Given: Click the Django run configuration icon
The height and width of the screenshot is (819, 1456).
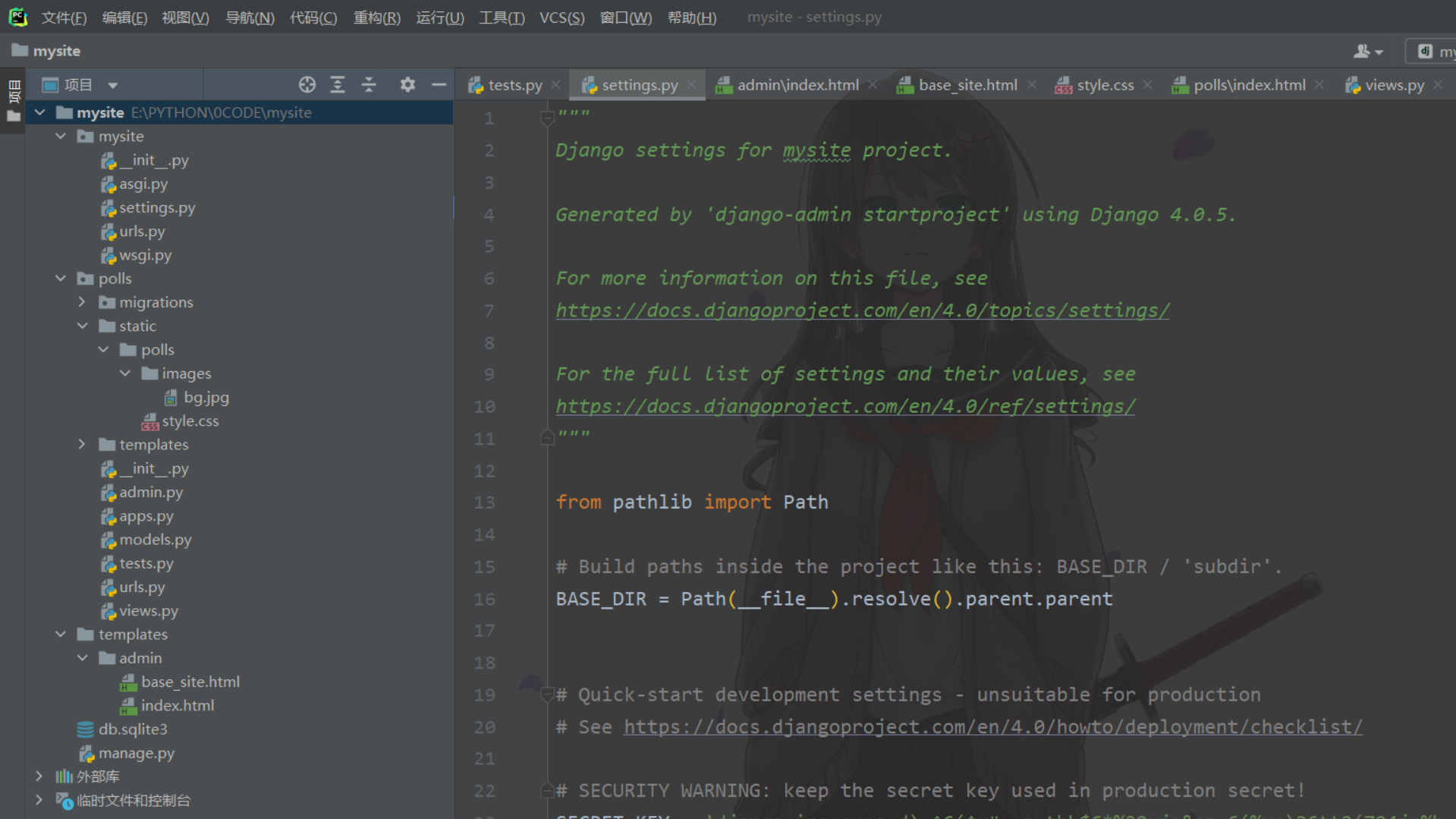Looking at the screenshot, I should (x=1425, y=51).
